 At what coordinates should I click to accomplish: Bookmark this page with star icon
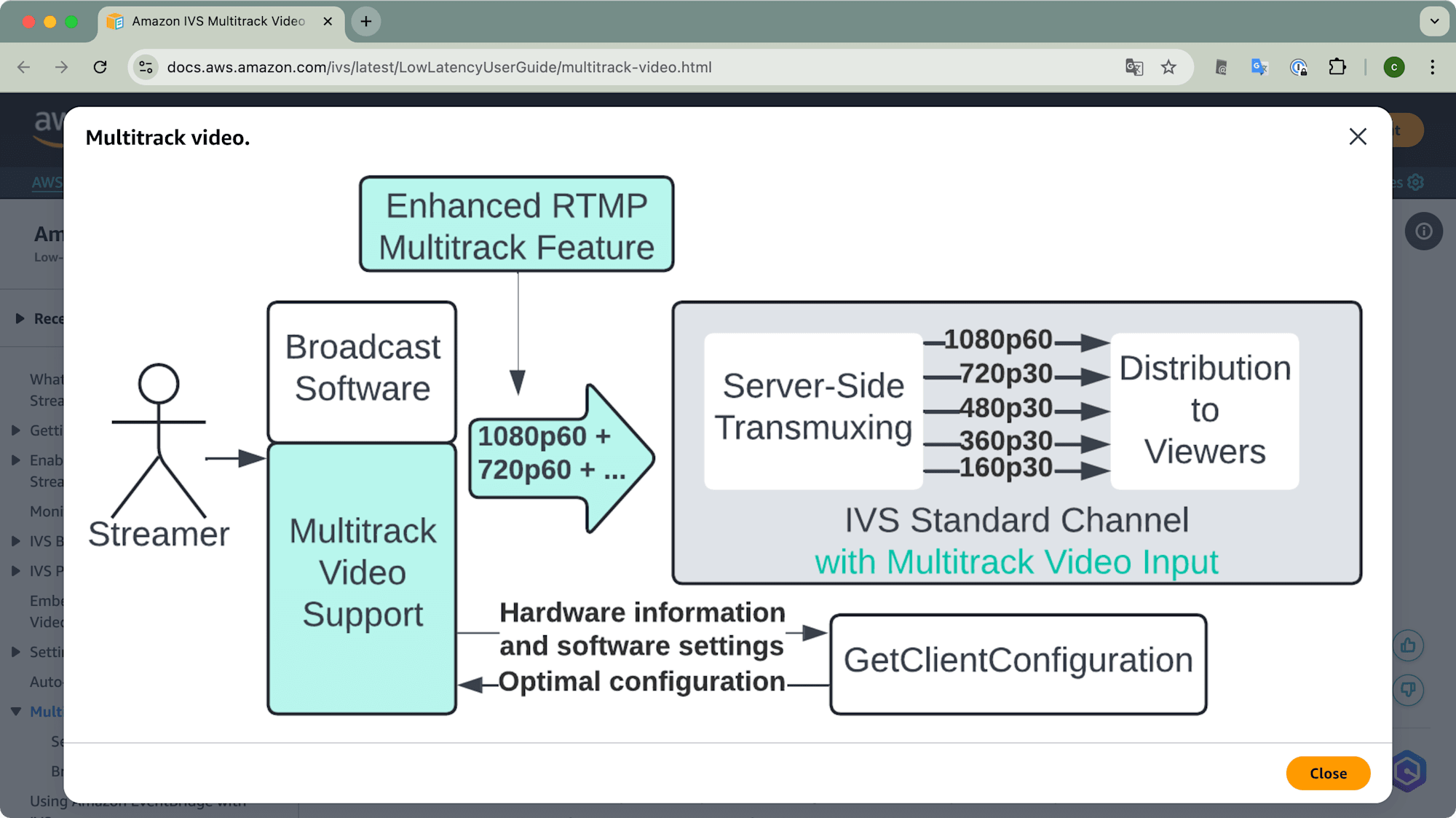coord(1168,67)
